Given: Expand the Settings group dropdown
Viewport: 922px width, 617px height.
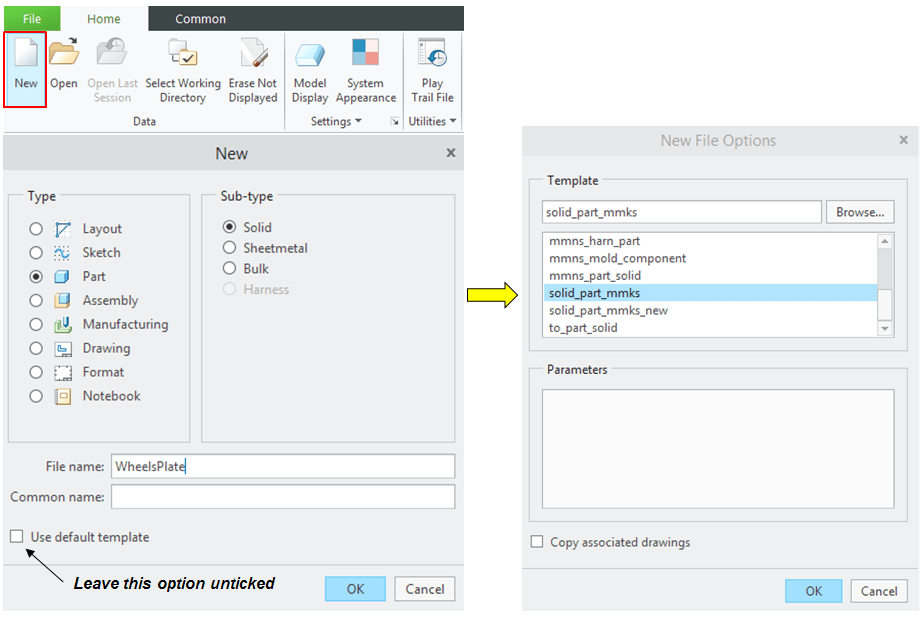Looking at the screenshot, I should coord(337,122).
